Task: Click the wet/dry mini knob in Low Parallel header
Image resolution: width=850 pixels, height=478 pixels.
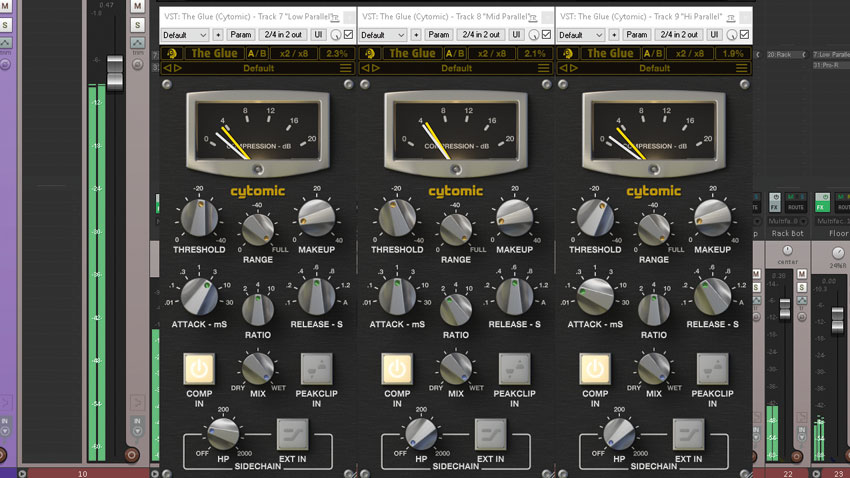Action: 336,35
